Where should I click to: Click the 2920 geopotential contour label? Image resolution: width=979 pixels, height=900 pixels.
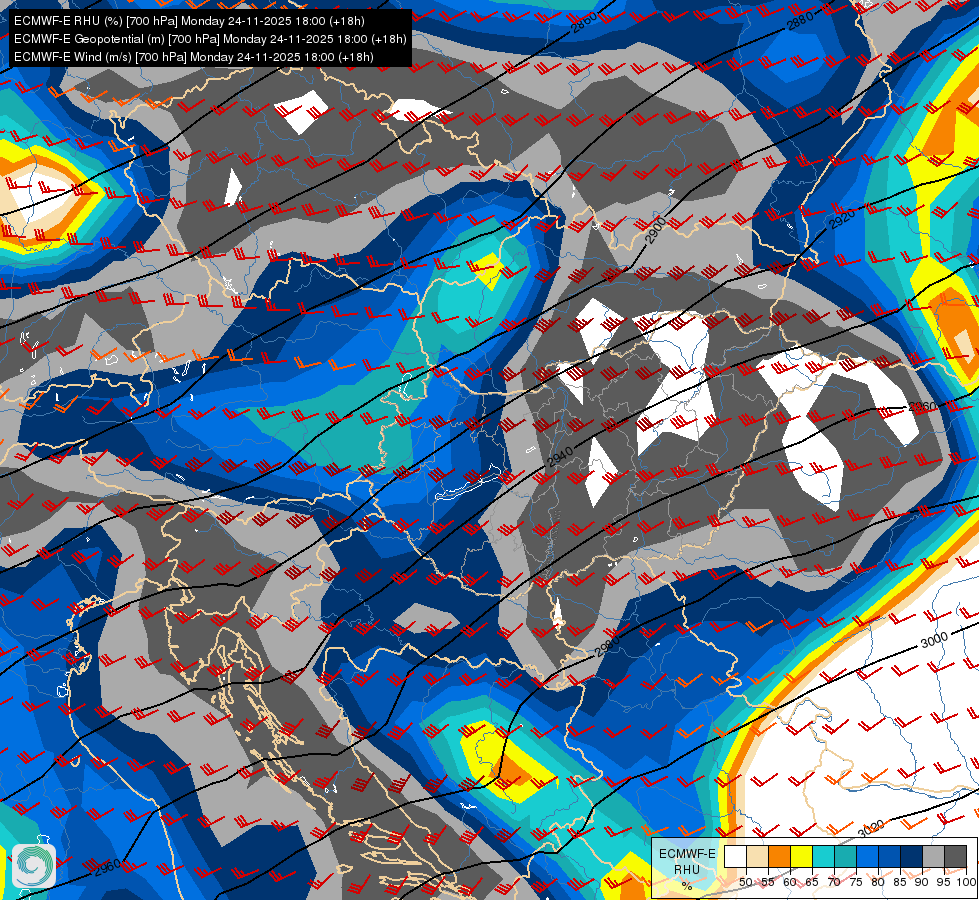[842, 219]
